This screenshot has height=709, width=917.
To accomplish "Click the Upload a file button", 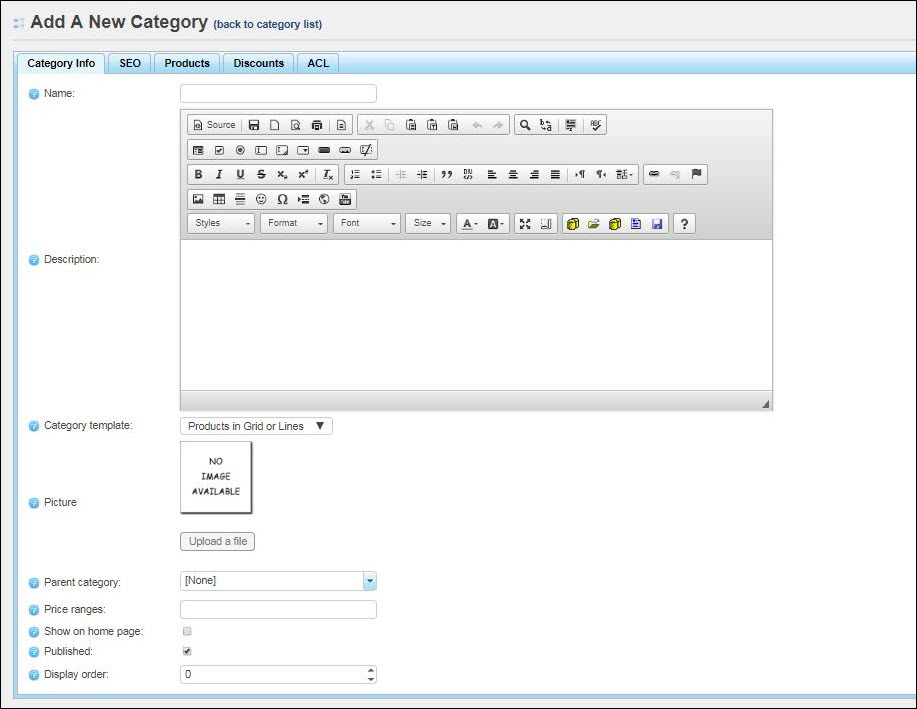I will tap(218, 542).
